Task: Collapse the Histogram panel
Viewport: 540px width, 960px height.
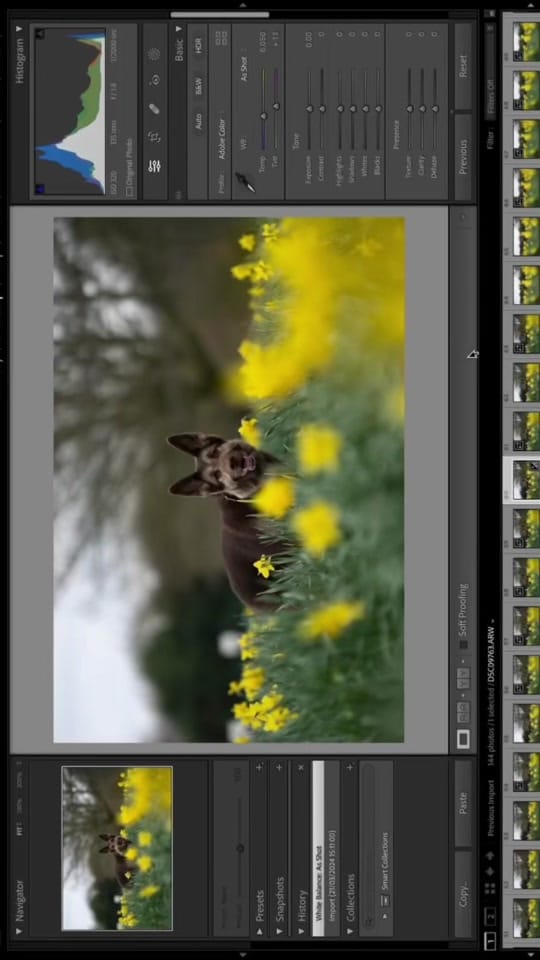Action: tap(19, 28)
